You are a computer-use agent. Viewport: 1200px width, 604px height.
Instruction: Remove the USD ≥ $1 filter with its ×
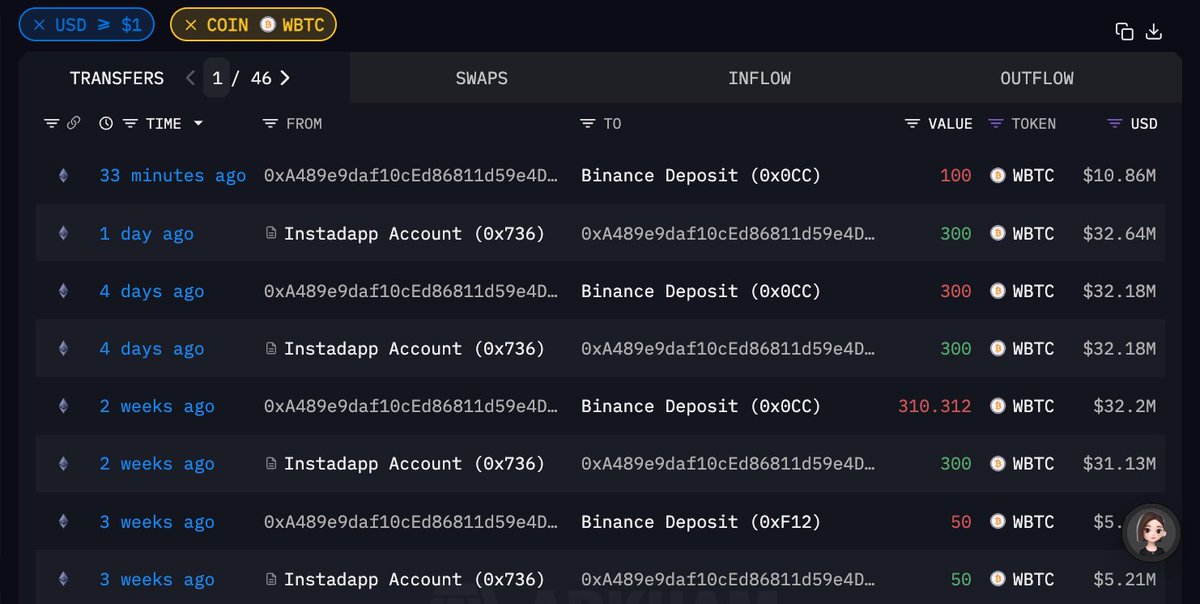pos(39,25)
